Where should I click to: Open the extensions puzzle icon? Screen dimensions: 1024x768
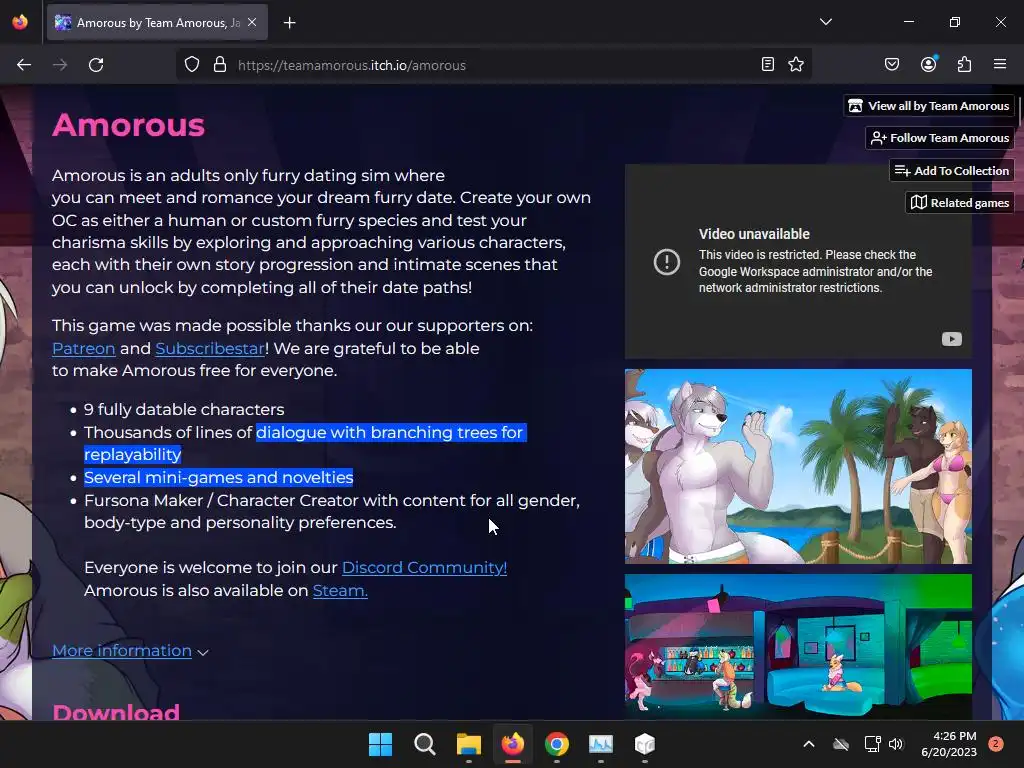tap(965, 64)
